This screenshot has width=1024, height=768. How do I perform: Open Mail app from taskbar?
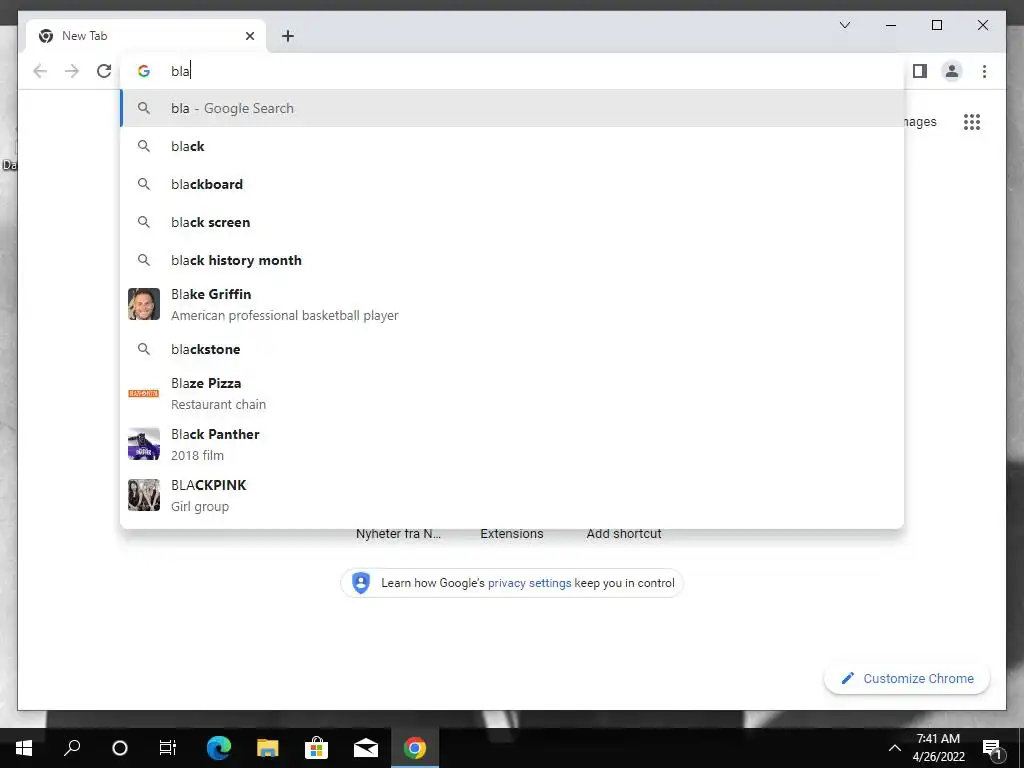(x=366, y=748)
